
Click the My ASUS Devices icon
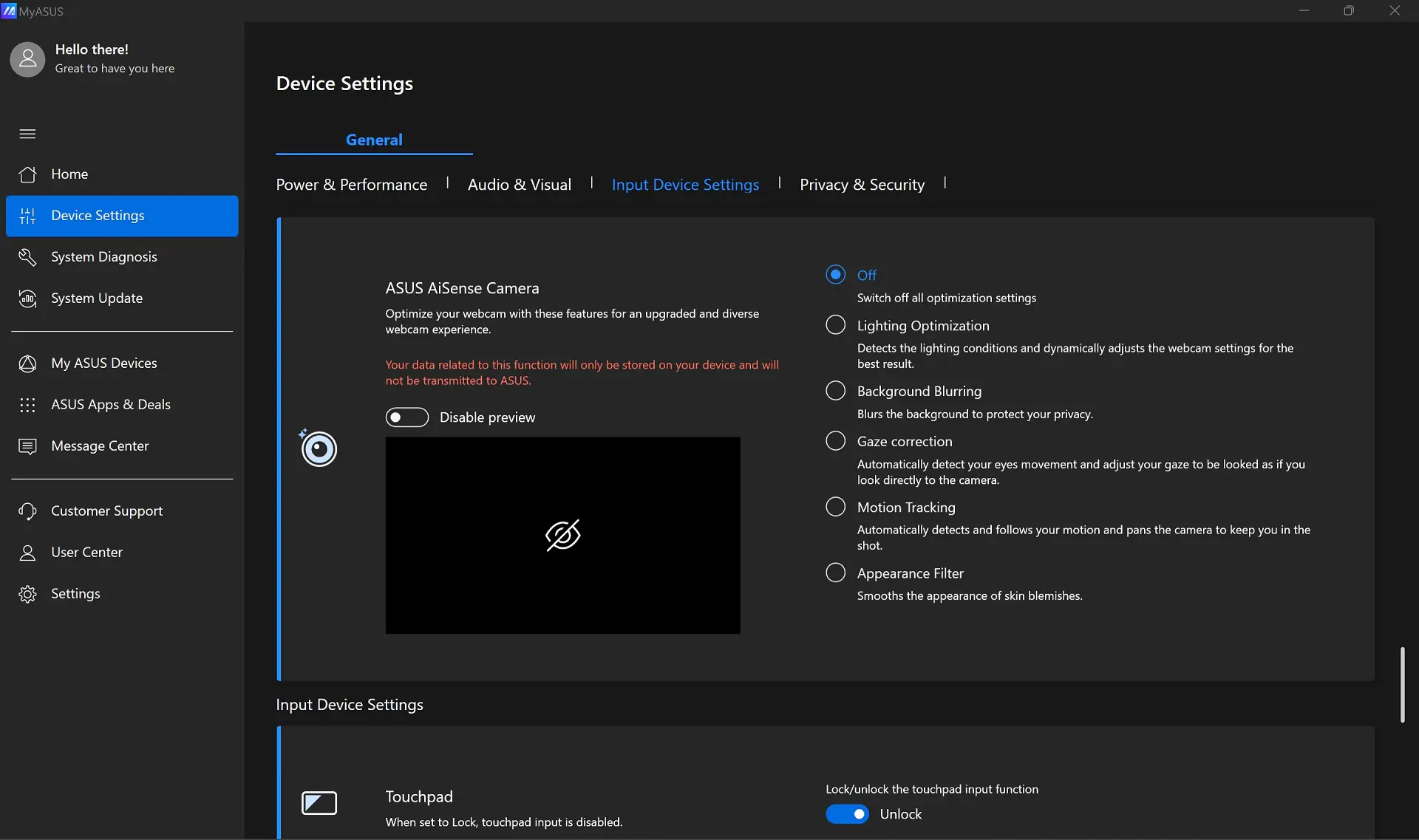pyautogui.click(x=27, y=363)
